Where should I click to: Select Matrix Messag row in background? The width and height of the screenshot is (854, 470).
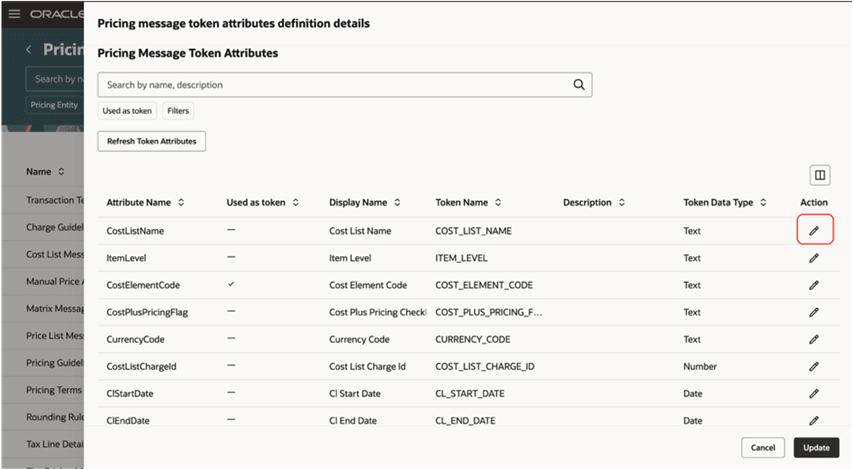pyautogui.click(x=54, y=308)
